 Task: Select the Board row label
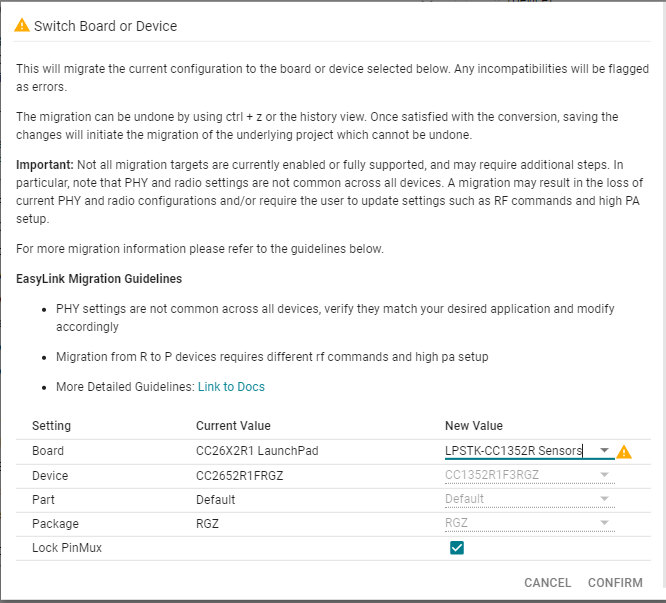click(47, 451)
